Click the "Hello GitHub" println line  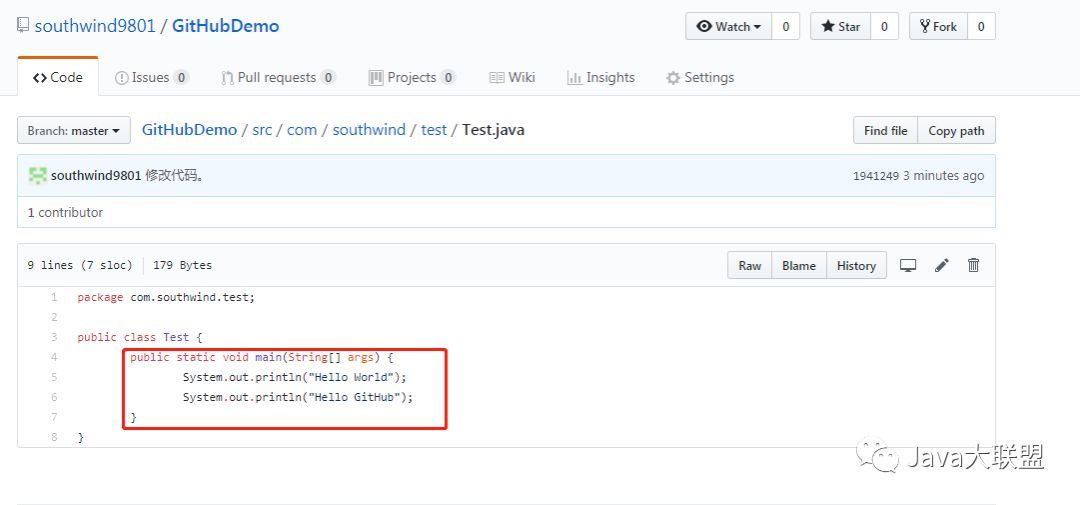pos(298,397)
